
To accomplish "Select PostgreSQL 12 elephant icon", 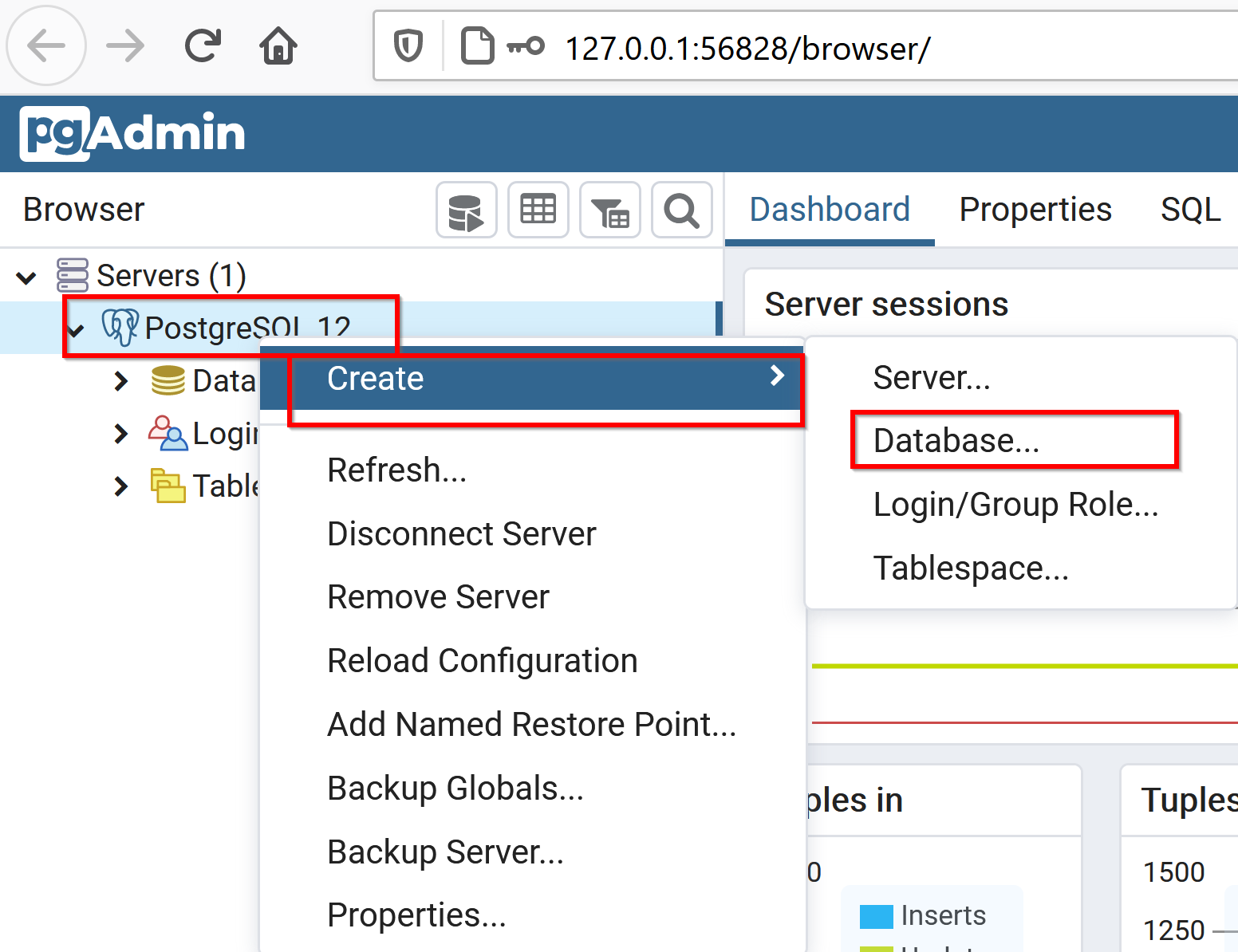I will pos(120,327).
